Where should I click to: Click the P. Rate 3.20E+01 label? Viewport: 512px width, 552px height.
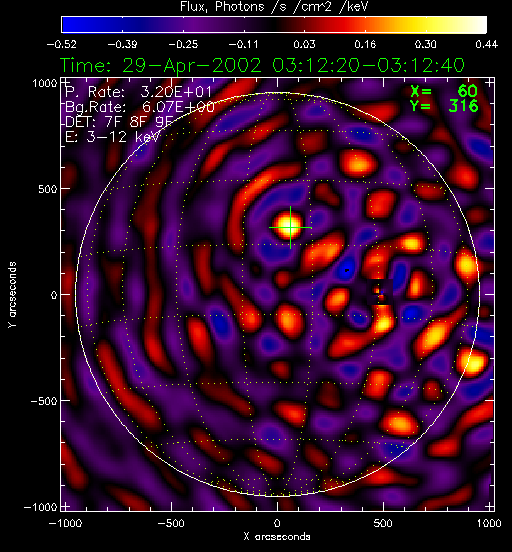(x=138, y=92)
